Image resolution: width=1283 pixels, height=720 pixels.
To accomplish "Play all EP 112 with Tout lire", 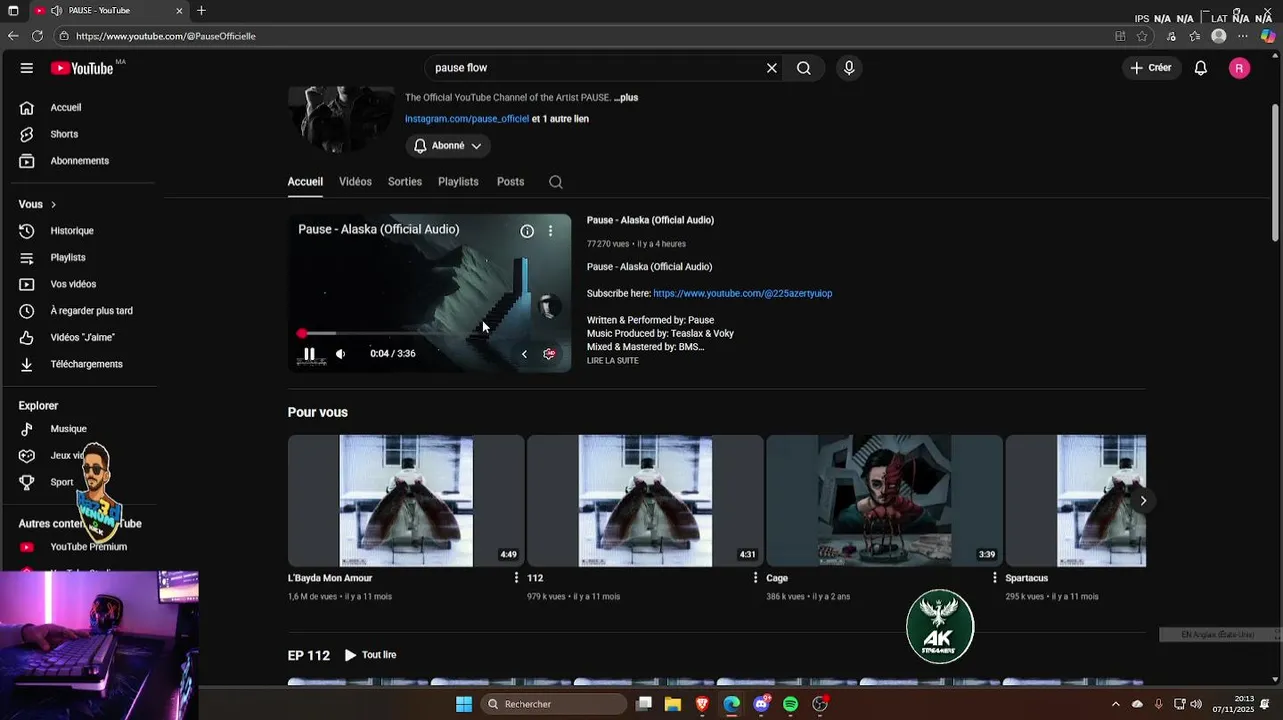I will click(370, 655).
